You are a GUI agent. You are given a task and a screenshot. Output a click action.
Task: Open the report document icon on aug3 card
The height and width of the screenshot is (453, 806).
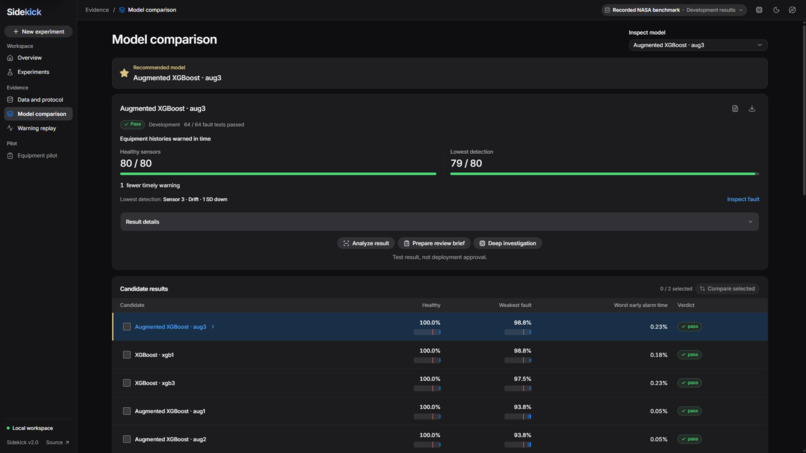pos(735,108)
